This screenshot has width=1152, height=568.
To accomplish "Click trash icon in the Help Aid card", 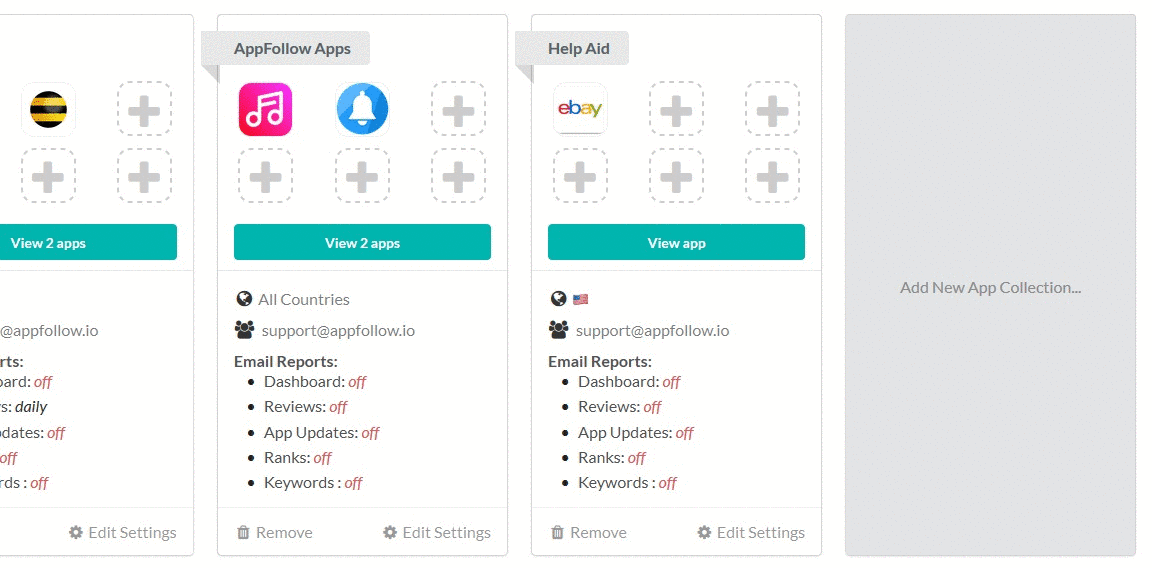I will click(558, 532).
